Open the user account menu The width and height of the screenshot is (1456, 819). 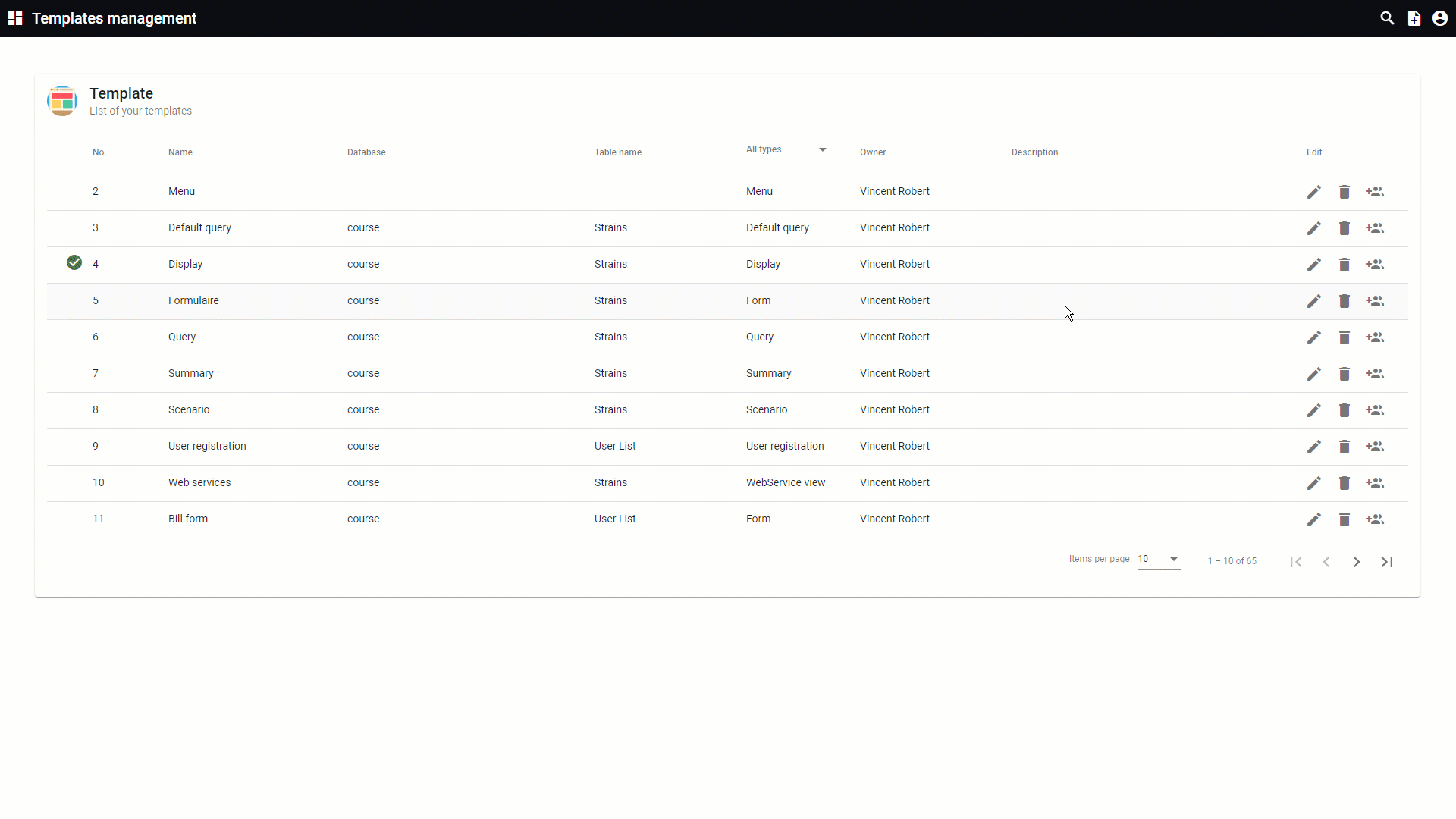(1440, 18)
